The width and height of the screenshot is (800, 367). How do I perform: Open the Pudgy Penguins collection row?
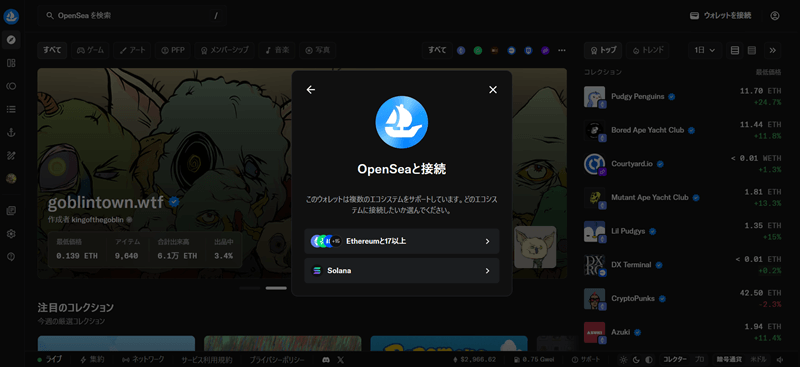[x=682, y=96]
